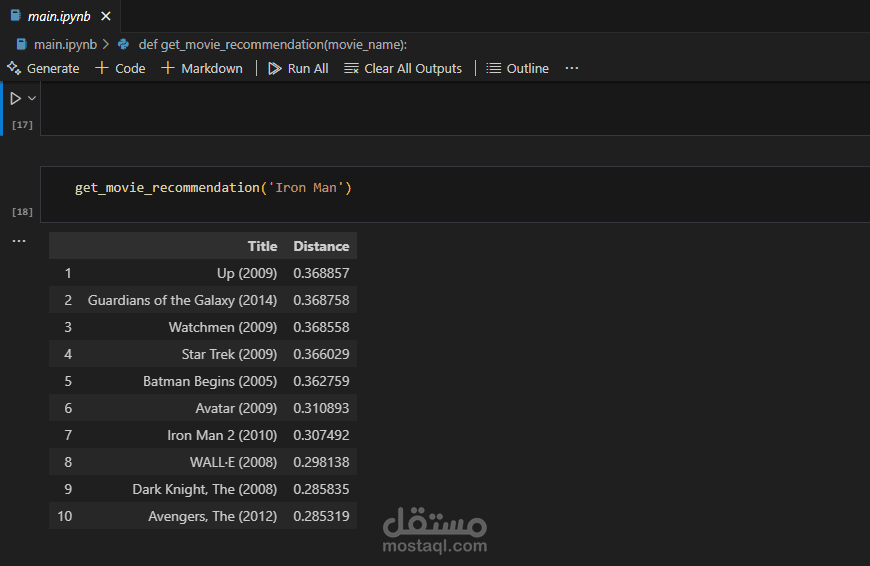Viewport: 870px width, 566px height.
Task: Open the toolbar more actions ellipsis
Action: 571,68
